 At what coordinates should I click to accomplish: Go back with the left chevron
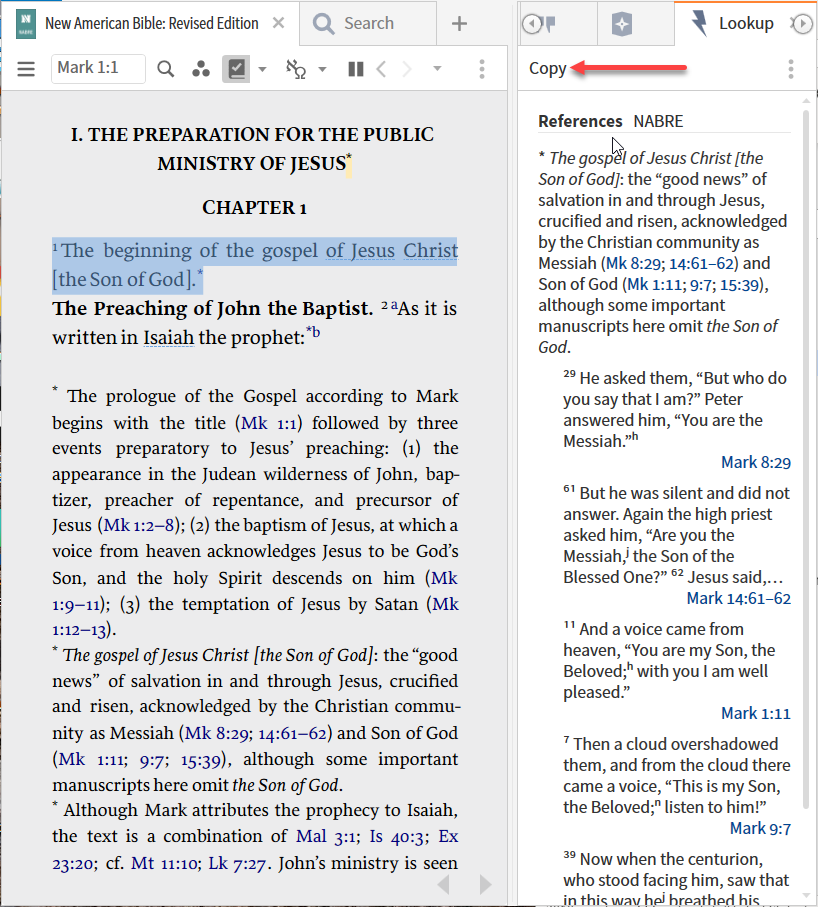pos(381,69)
